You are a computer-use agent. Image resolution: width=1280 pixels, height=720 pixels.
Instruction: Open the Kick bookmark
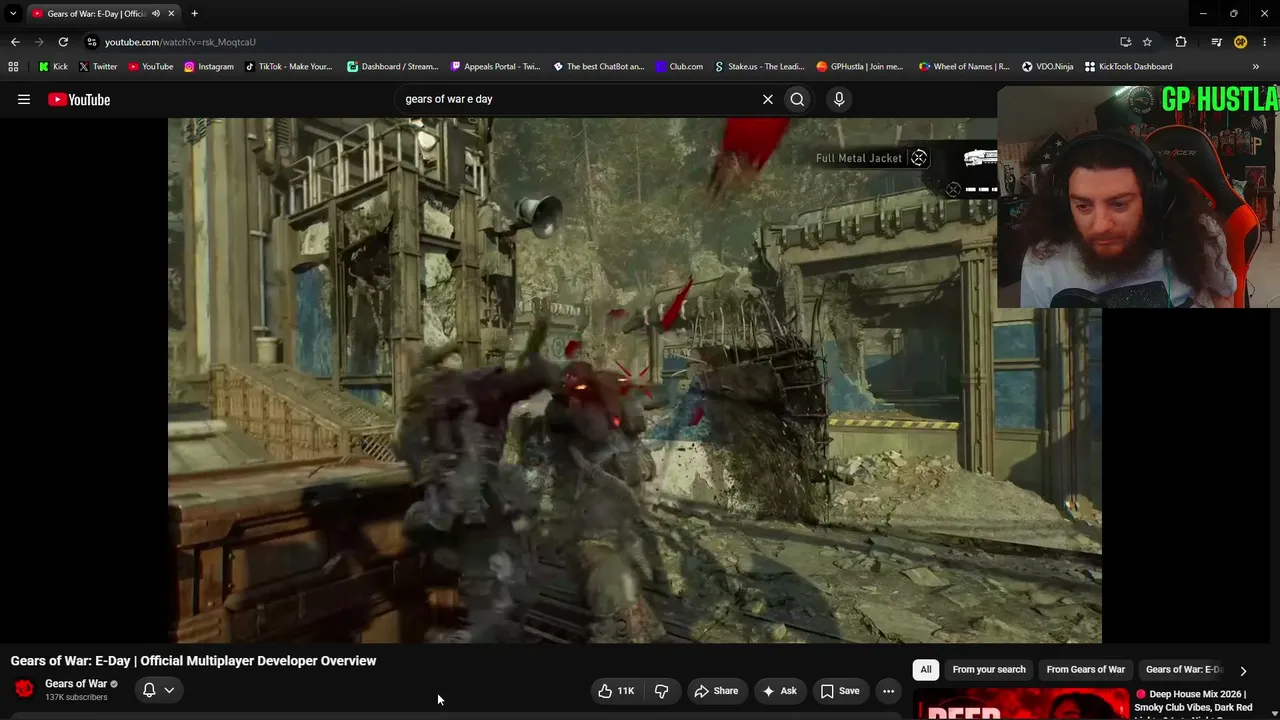pyautogui.click(x=53, y=67)
